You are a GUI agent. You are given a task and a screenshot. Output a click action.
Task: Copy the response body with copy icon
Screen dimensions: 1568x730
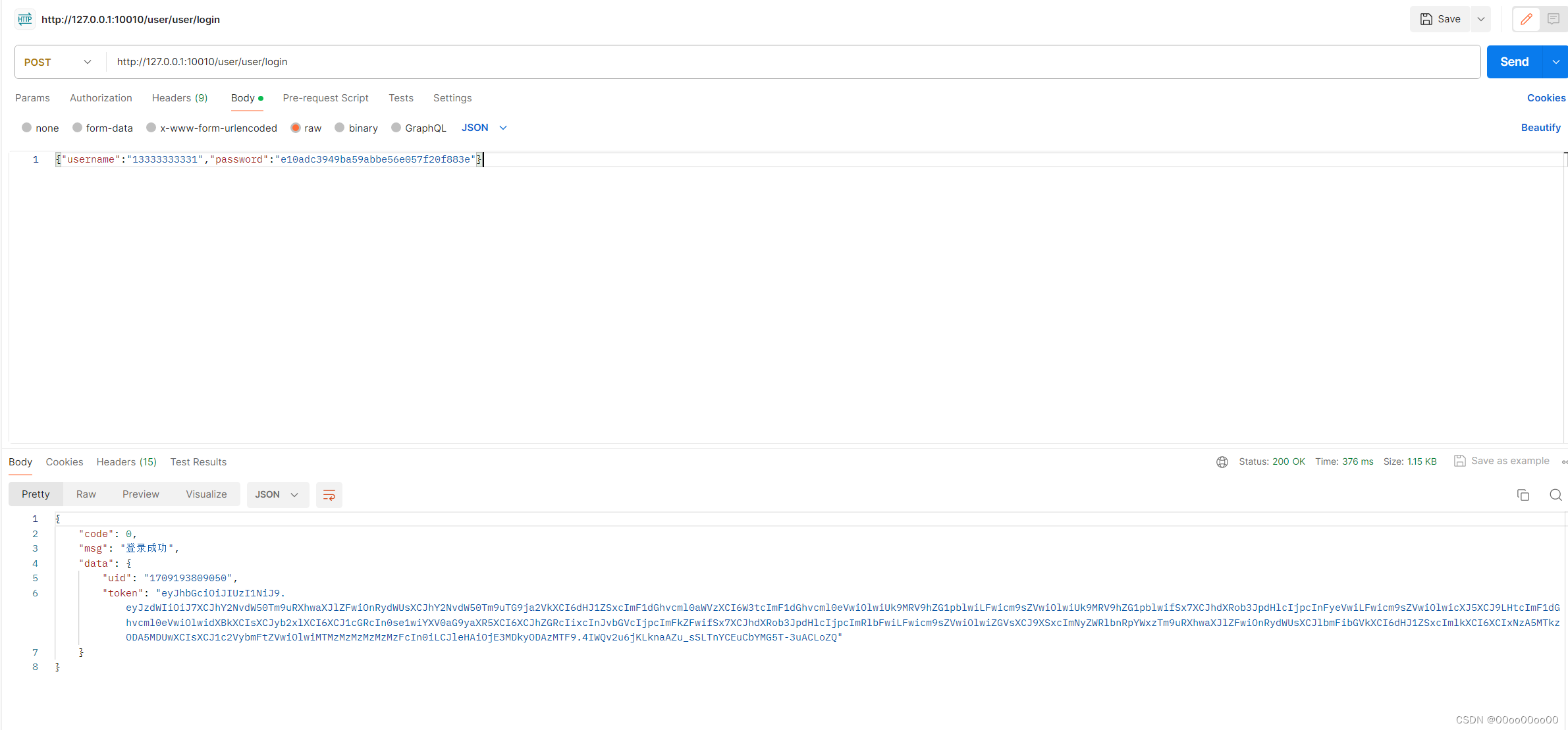click(1523, 495)
